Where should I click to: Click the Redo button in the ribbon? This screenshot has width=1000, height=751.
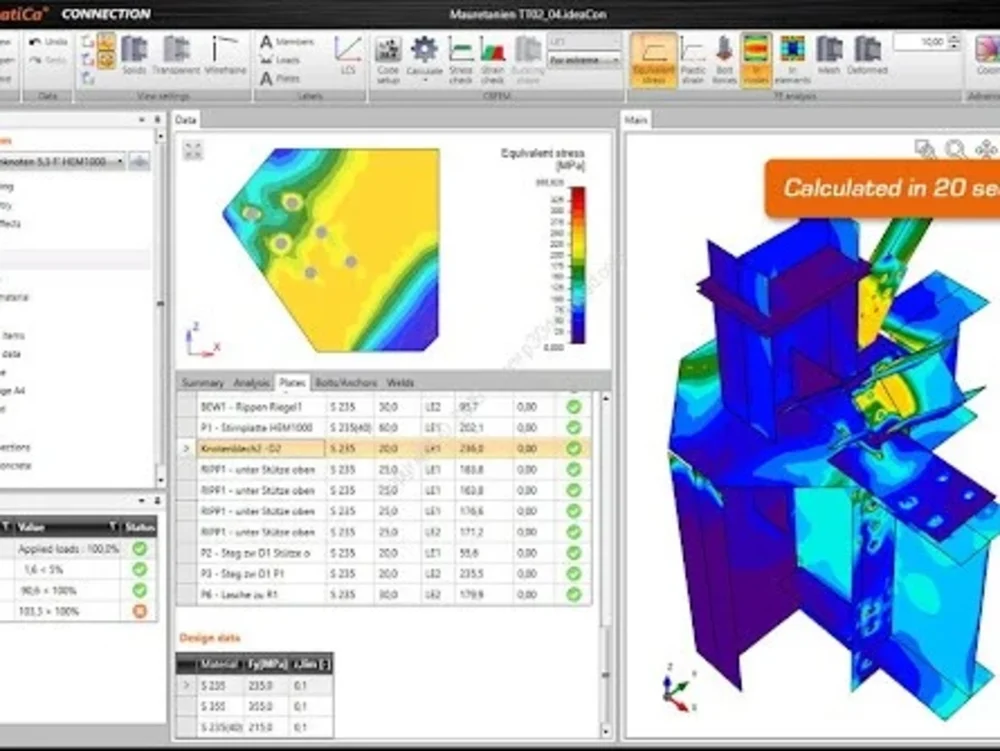pyautogui.click(x=48, y=61)
